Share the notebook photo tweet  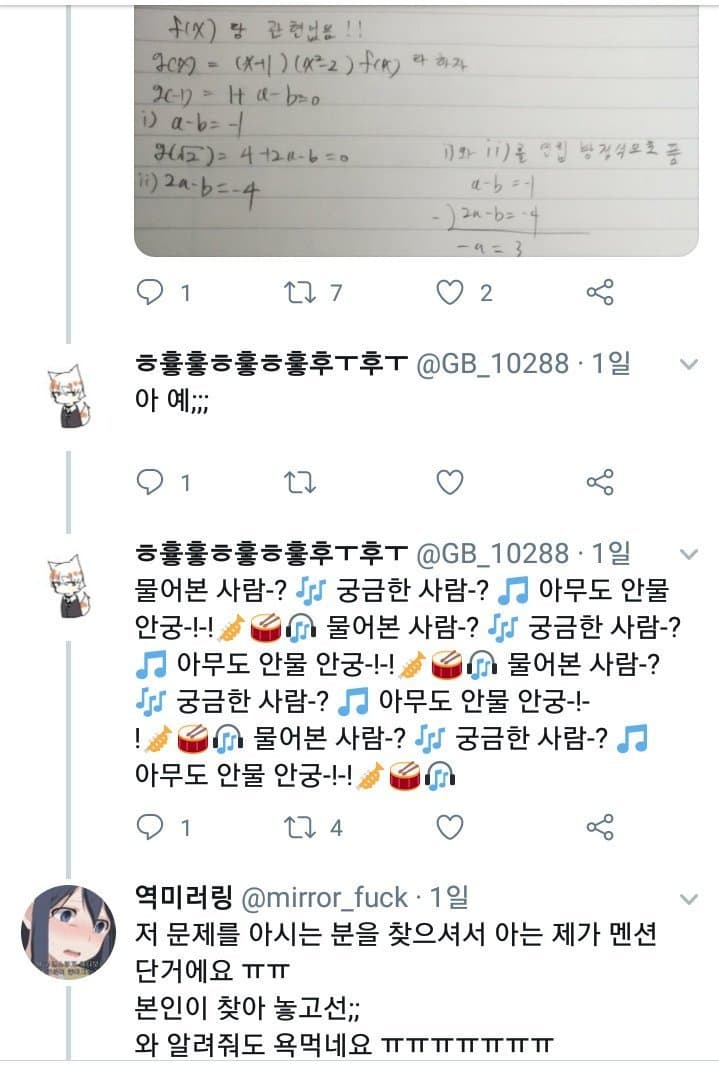coord(599,292)
